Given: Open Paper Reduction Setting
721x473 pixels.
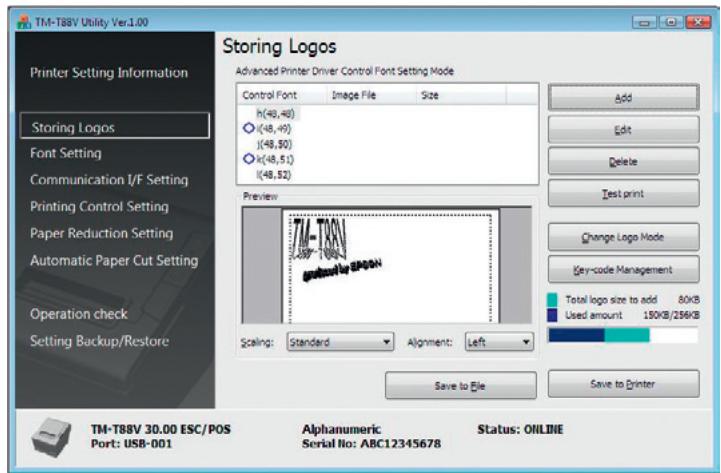Looking at the screenshot, I should tap(102, 234).
